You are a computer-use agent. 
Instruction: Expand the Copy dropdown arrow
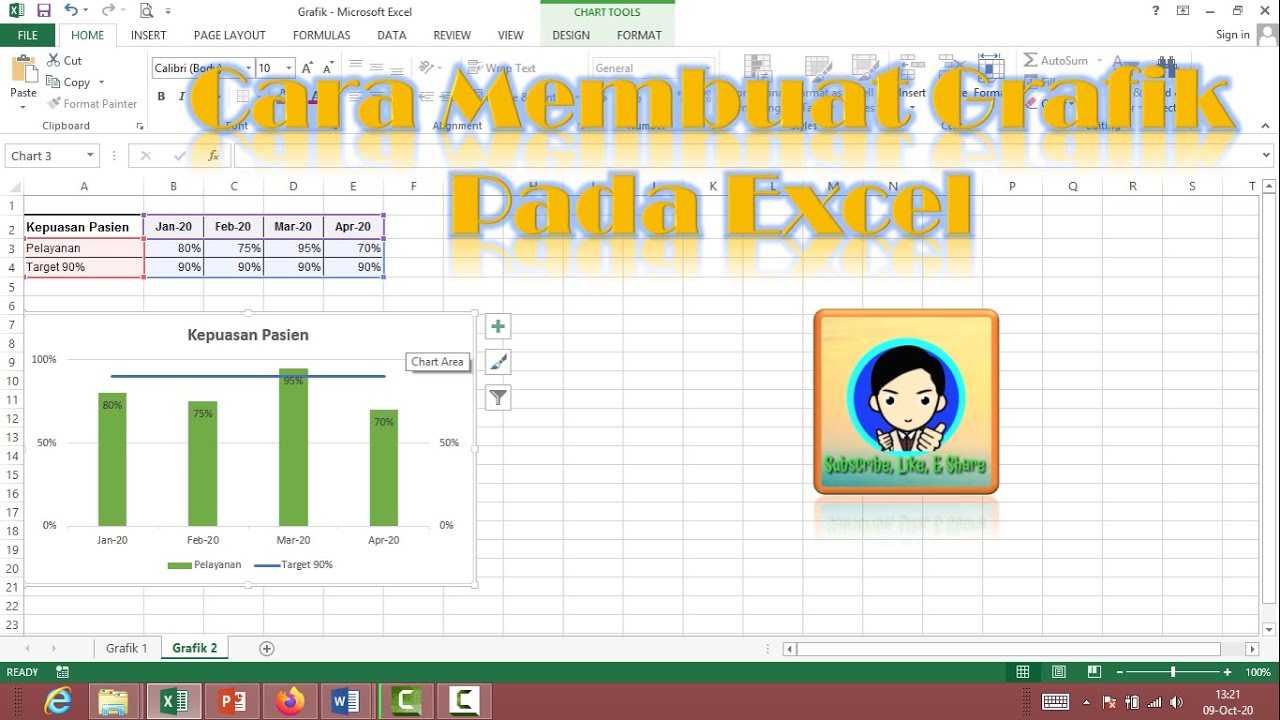tap(100, 83)
